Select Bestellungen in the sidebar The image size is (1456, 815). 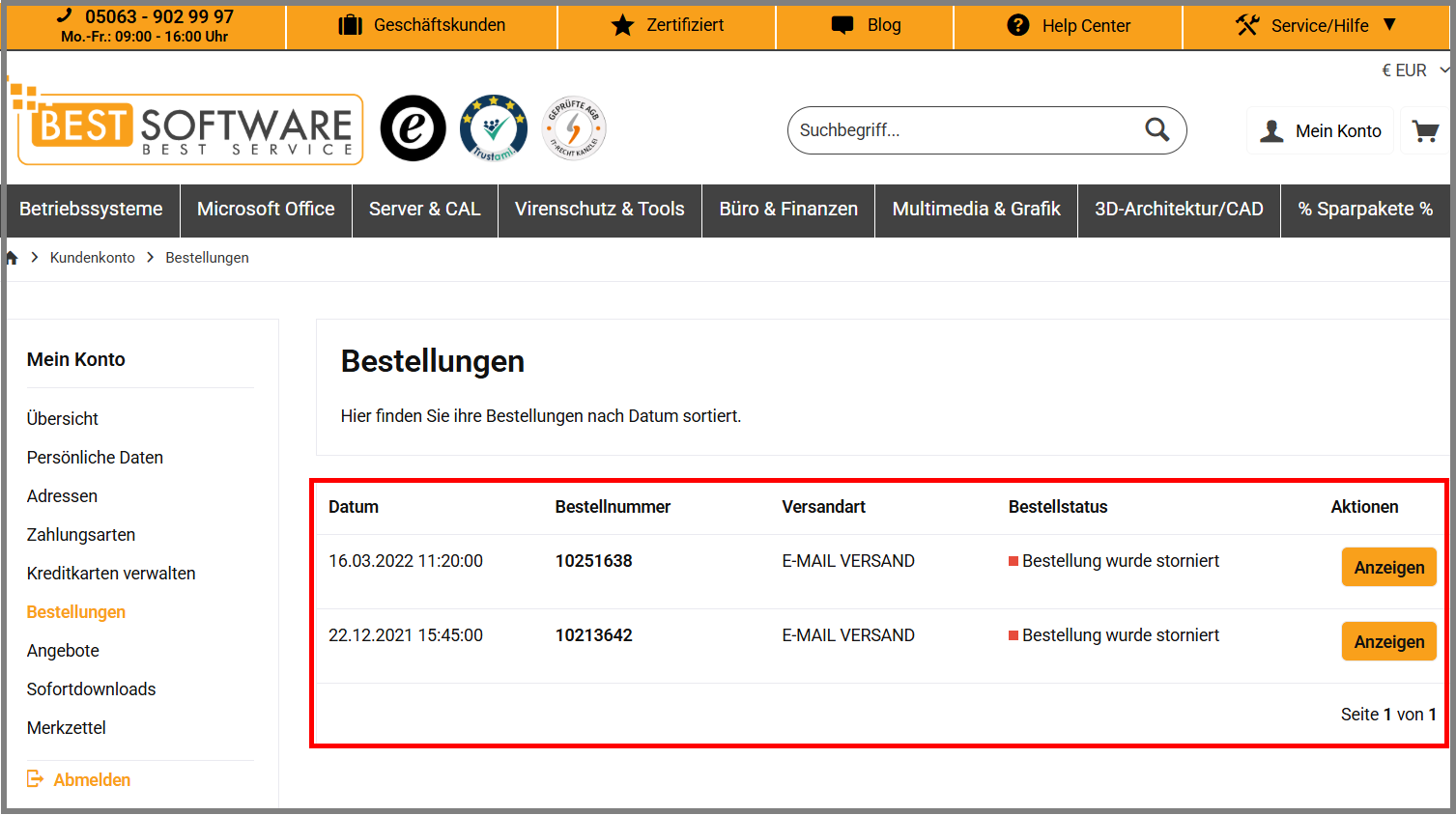point(76,612)
